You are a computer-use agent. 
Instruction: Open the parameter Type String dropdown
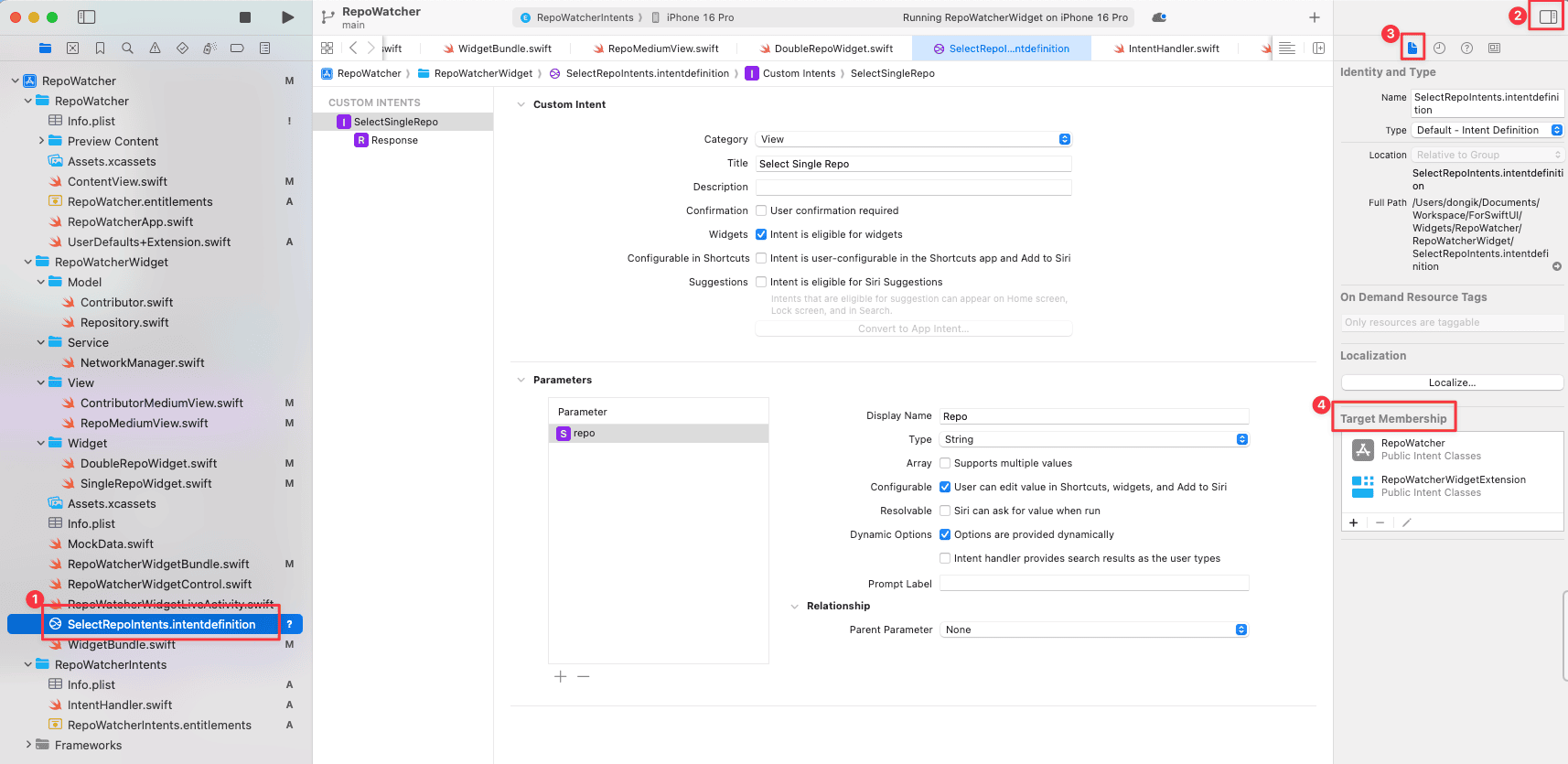(1094, 439)
